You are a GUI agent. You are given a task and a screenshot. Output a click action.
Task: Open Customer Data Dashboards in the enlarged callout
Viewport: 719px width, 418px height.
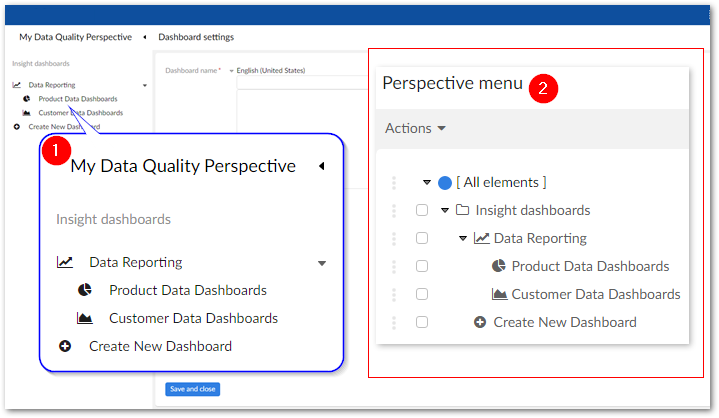click(193, 318)
